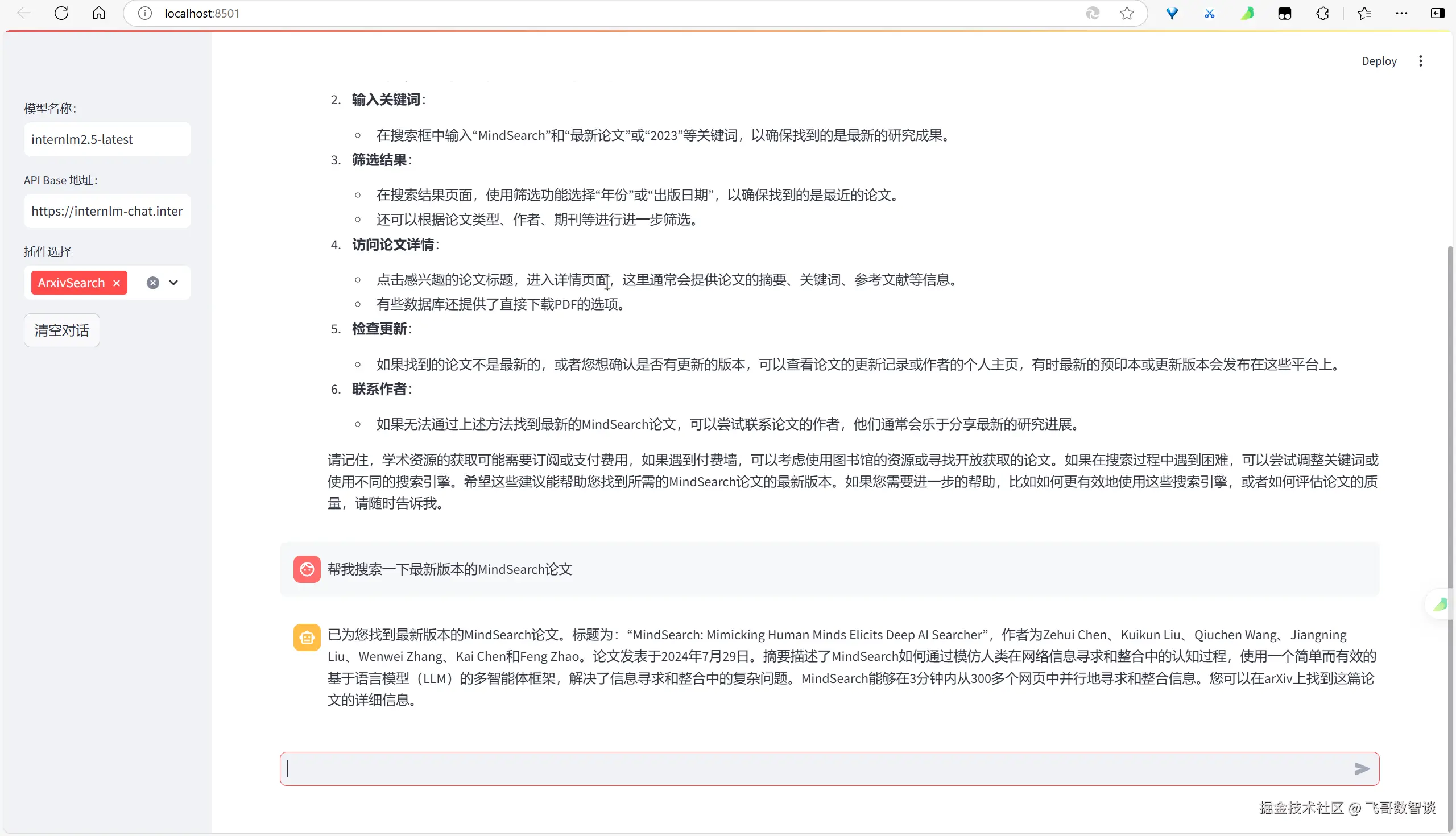Click the 清空对话 button
The height and width of the screenshot is (836, 1456).
click(62, 330)
